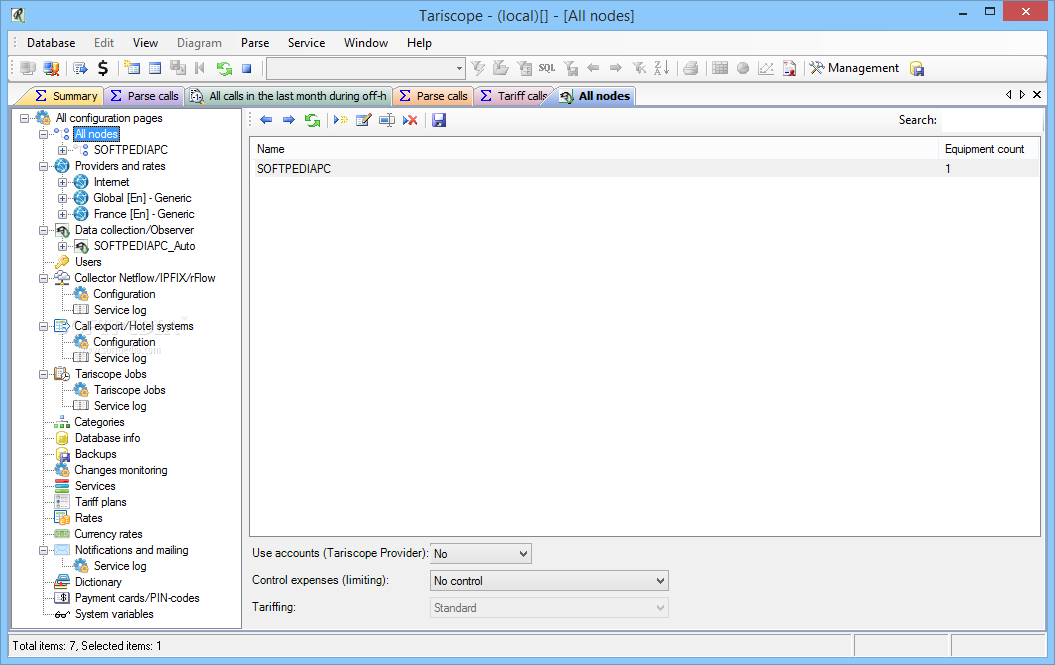Expand the Global [En] - Generic node
The image size is (1055, 665).
63,198
